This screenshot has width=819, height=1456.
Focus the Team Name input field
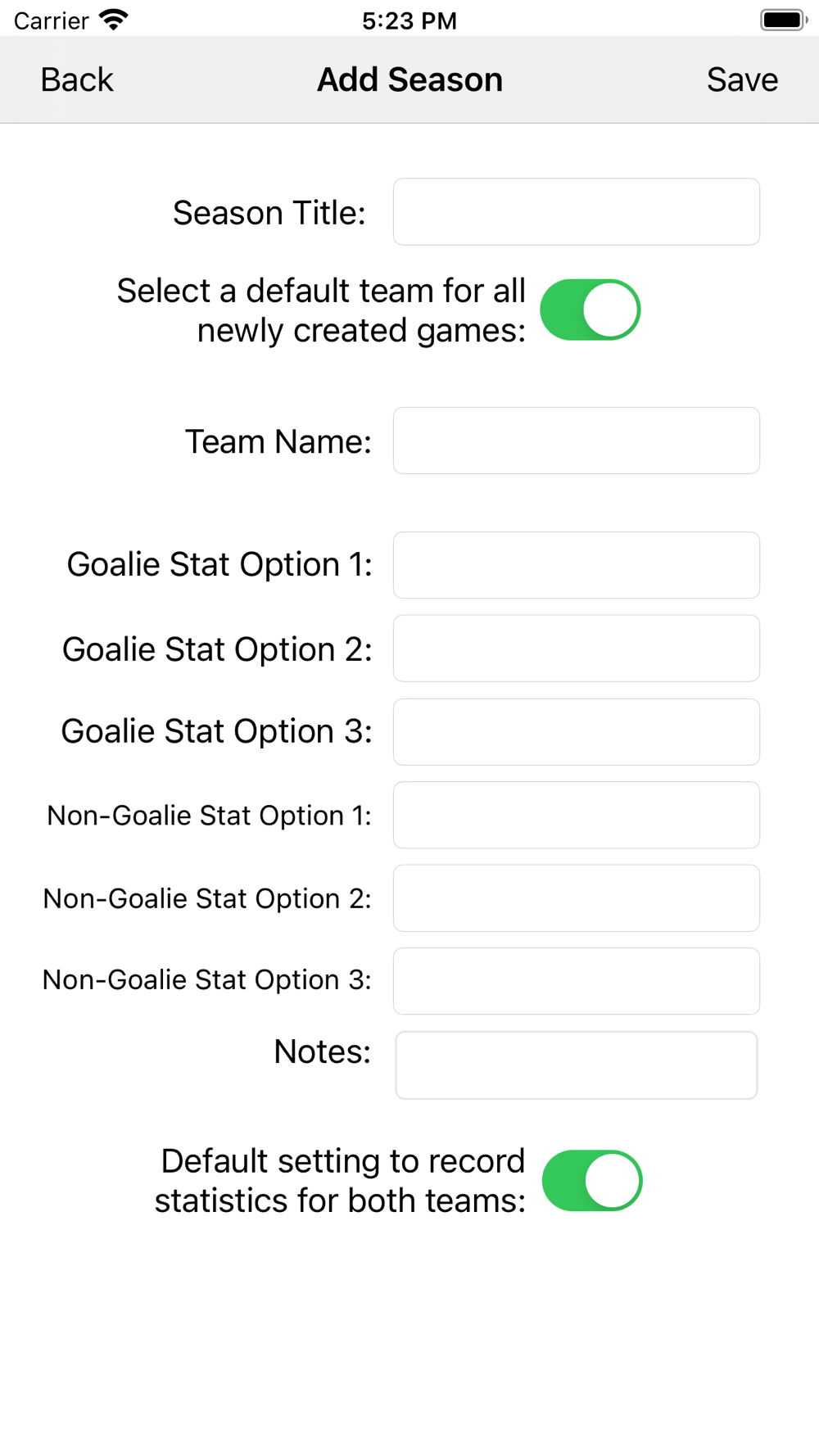[576, 441]
